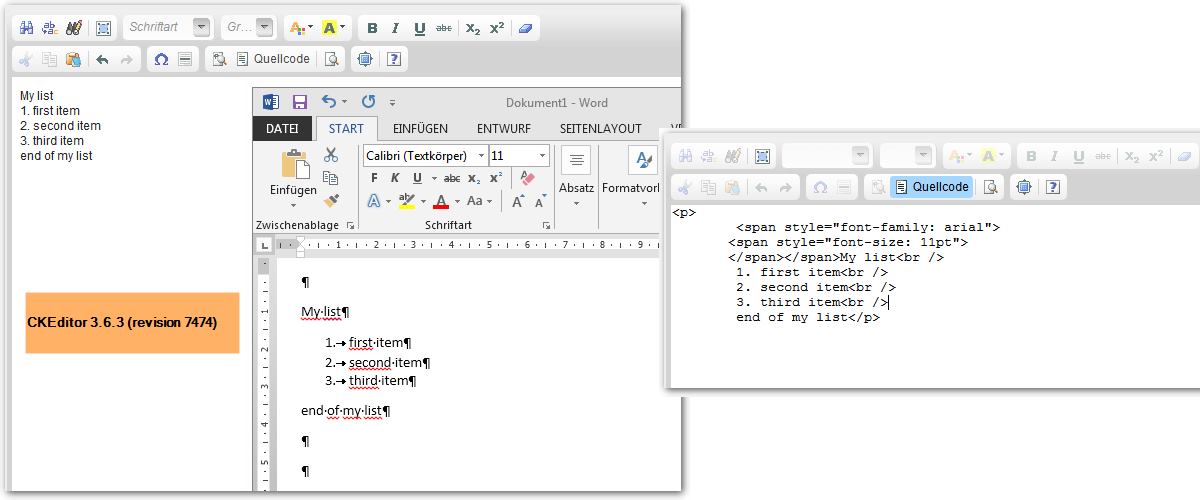
Task: Click the Save icon in Word title bar
Action: tap(299, 102)
